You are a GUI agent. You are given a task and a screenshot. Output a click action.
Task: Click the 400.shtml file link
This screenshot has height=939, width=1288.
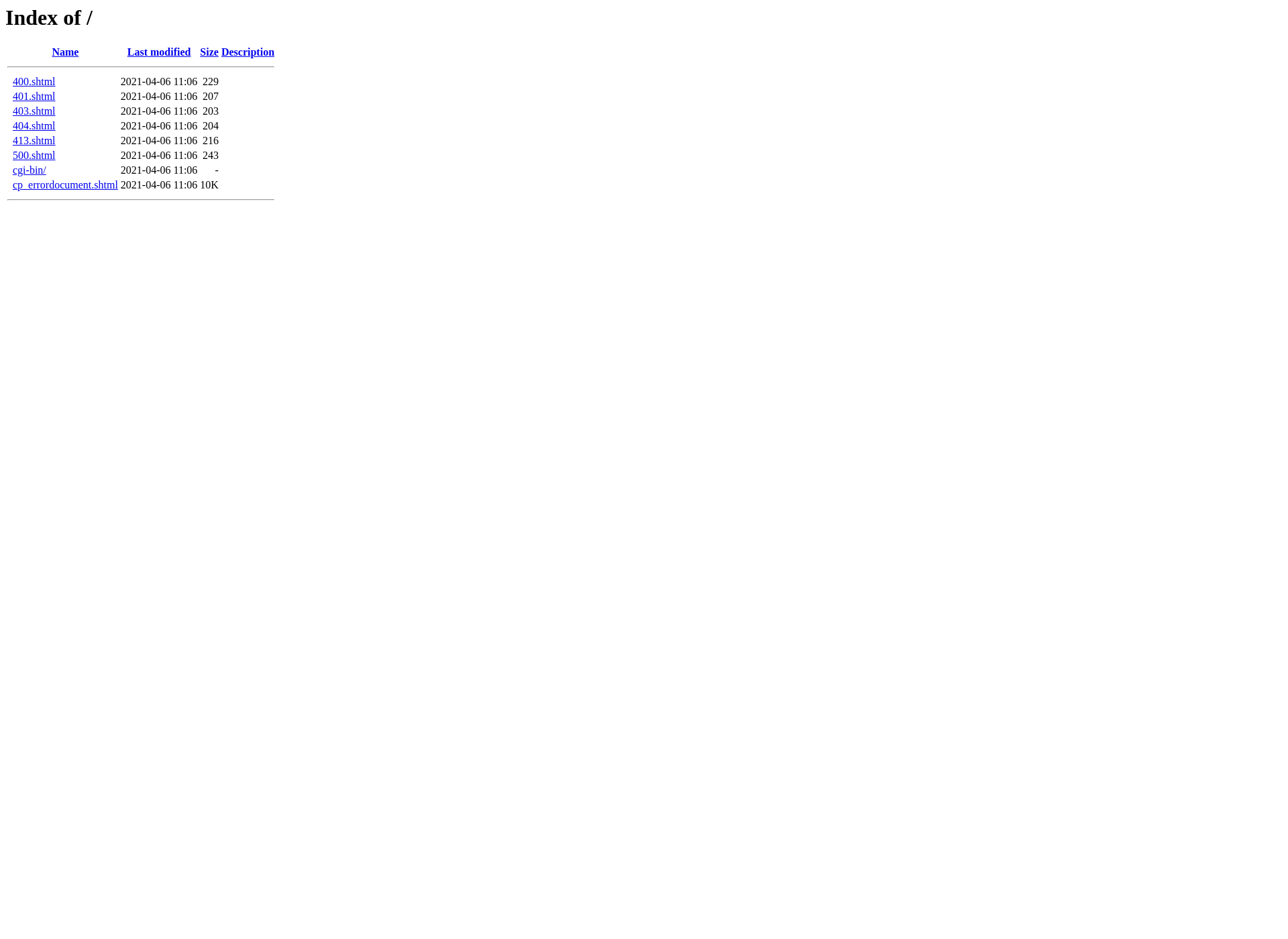[x=34, y=81]
